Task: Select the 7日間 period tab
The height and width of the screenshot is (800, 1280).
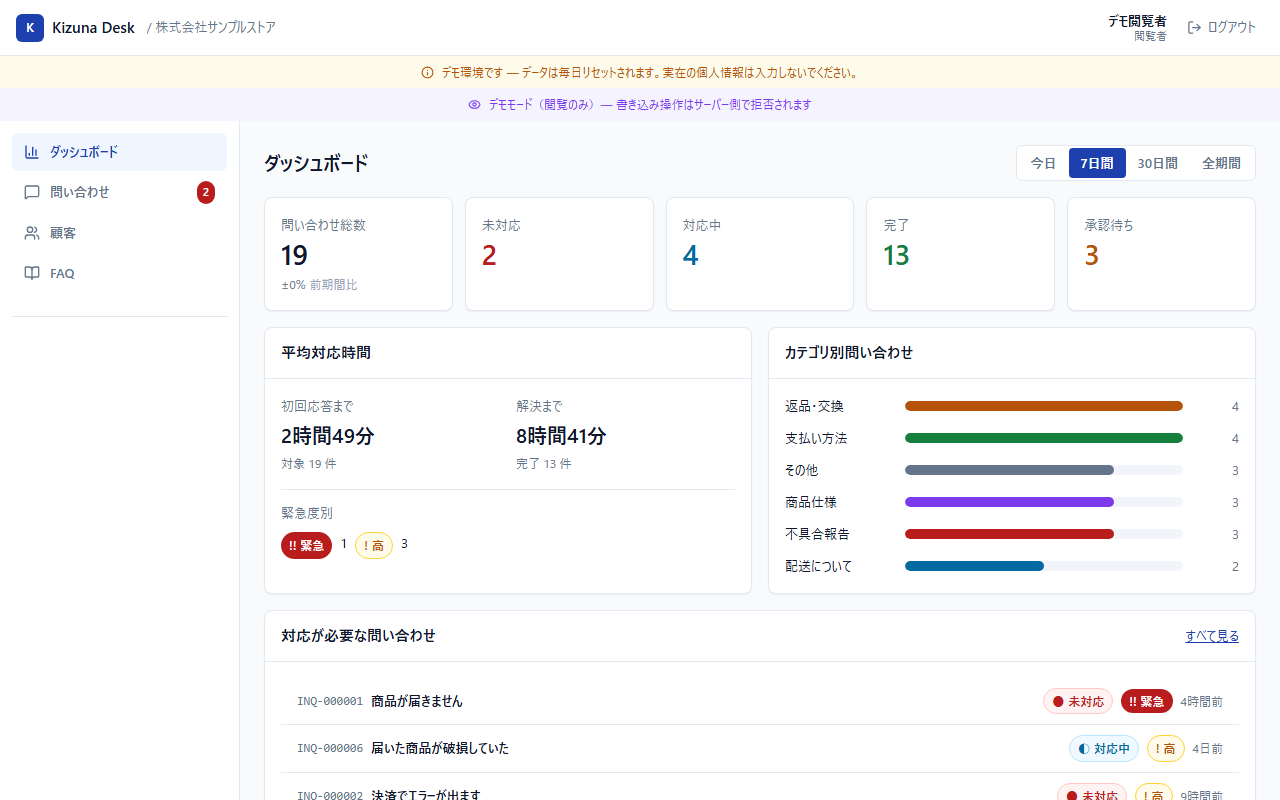Action: coord(1097,163)
